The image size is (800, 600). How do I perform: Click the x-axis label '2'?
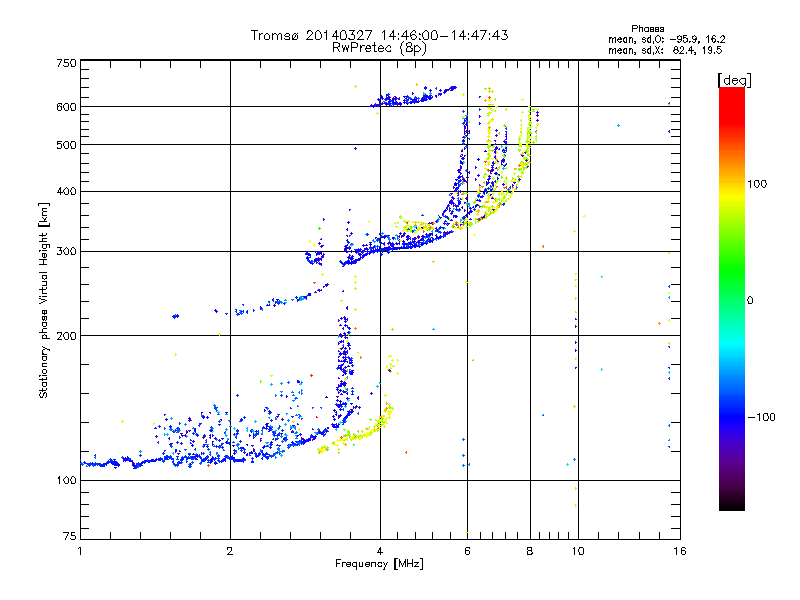(230, 551)
